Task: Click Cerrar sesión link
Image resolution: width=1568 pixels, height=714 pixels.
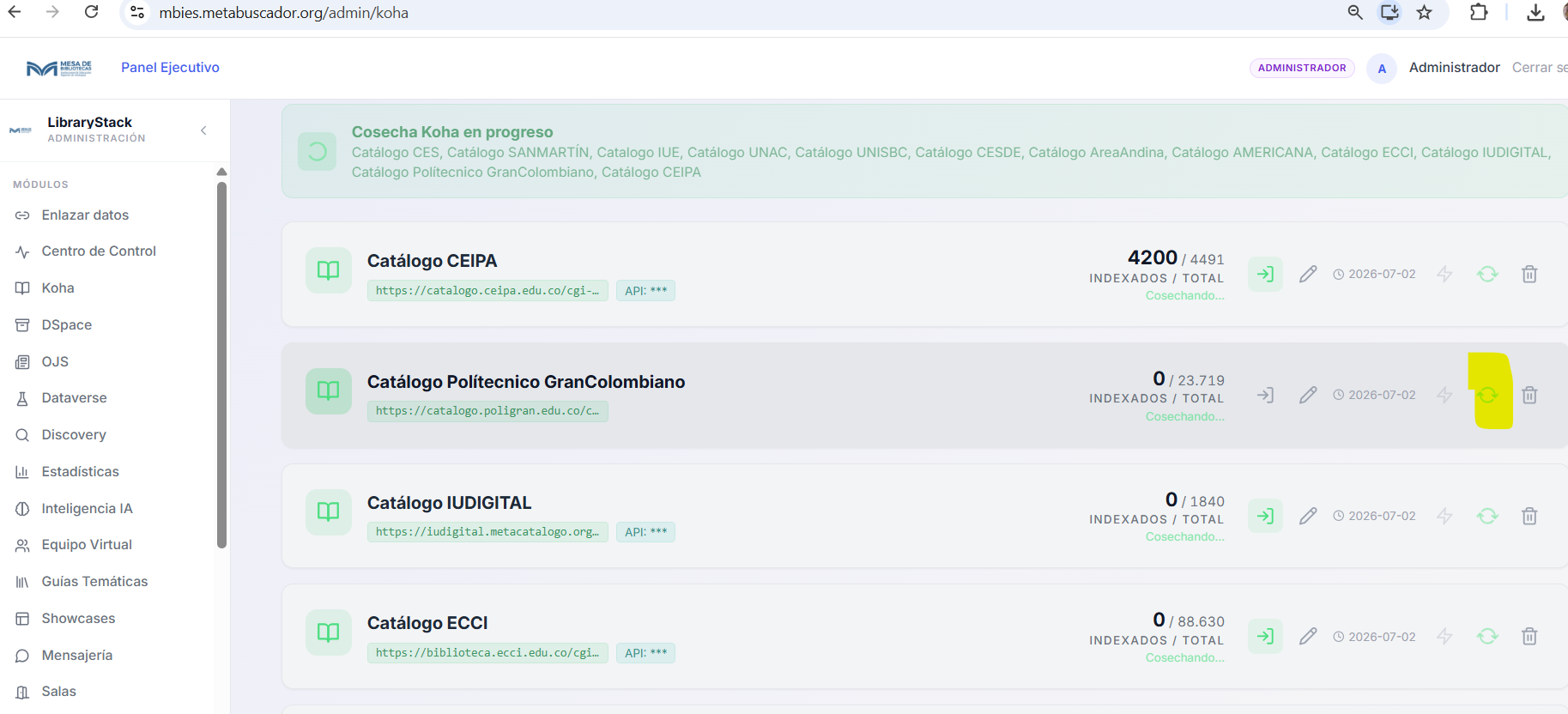Action: [1540, 68]
